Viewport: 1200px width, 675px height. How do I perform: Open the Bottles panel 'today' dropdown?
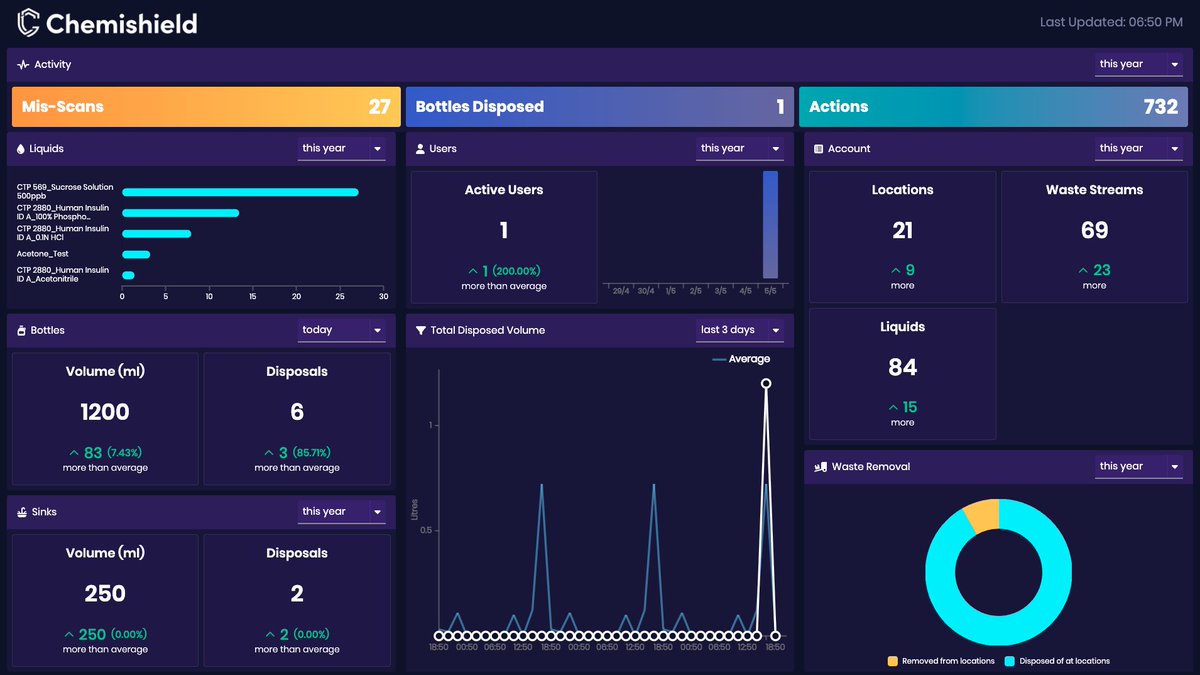(x=341, y=330)
